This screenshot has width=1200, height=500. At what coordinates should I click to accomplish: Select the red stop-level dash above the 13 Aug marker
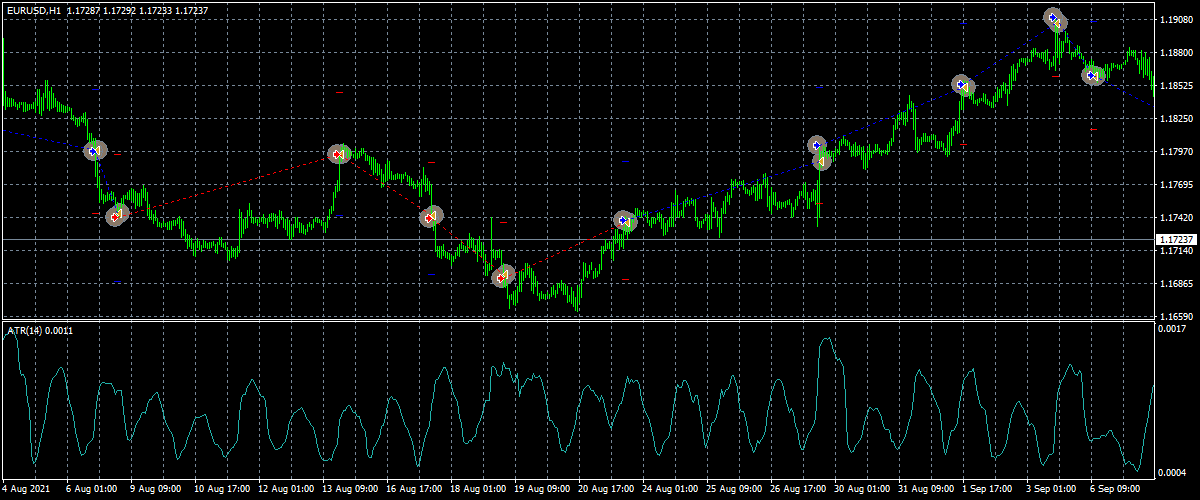point(340,92)
